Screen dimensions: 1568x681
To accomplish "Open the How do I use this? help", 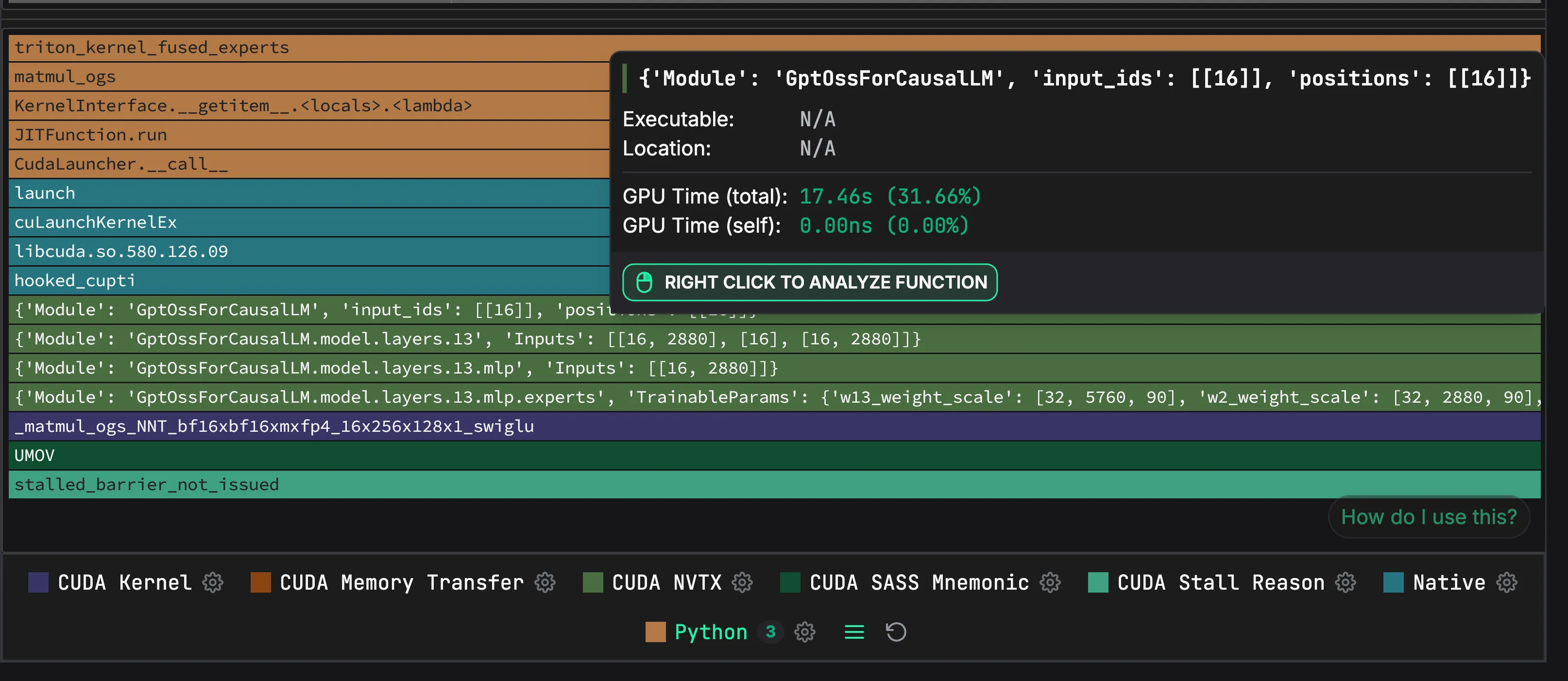I will 1429,517.
